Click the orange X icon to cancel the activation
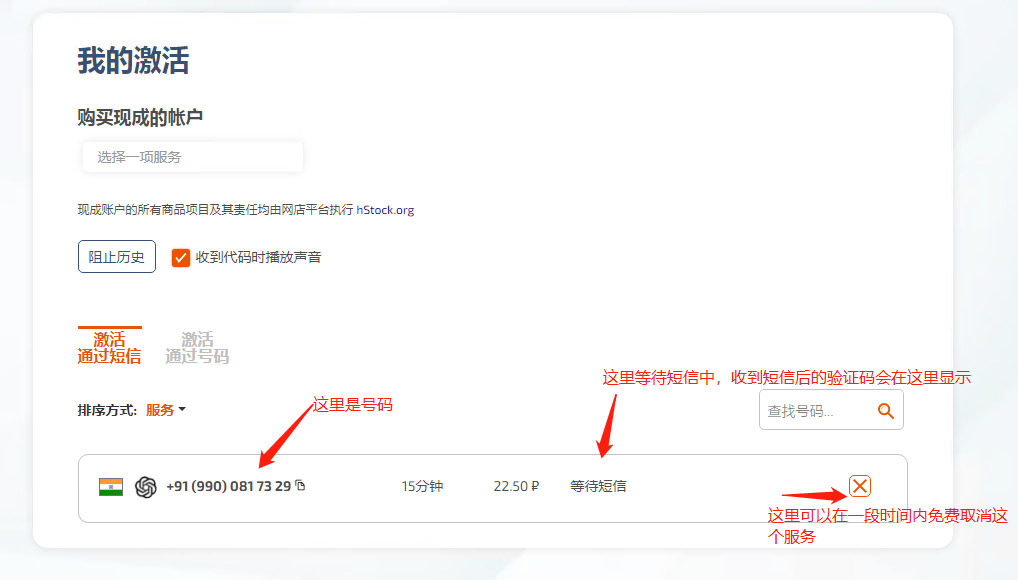Screen dimensions: 1018x580 click(x=860, y=486)
